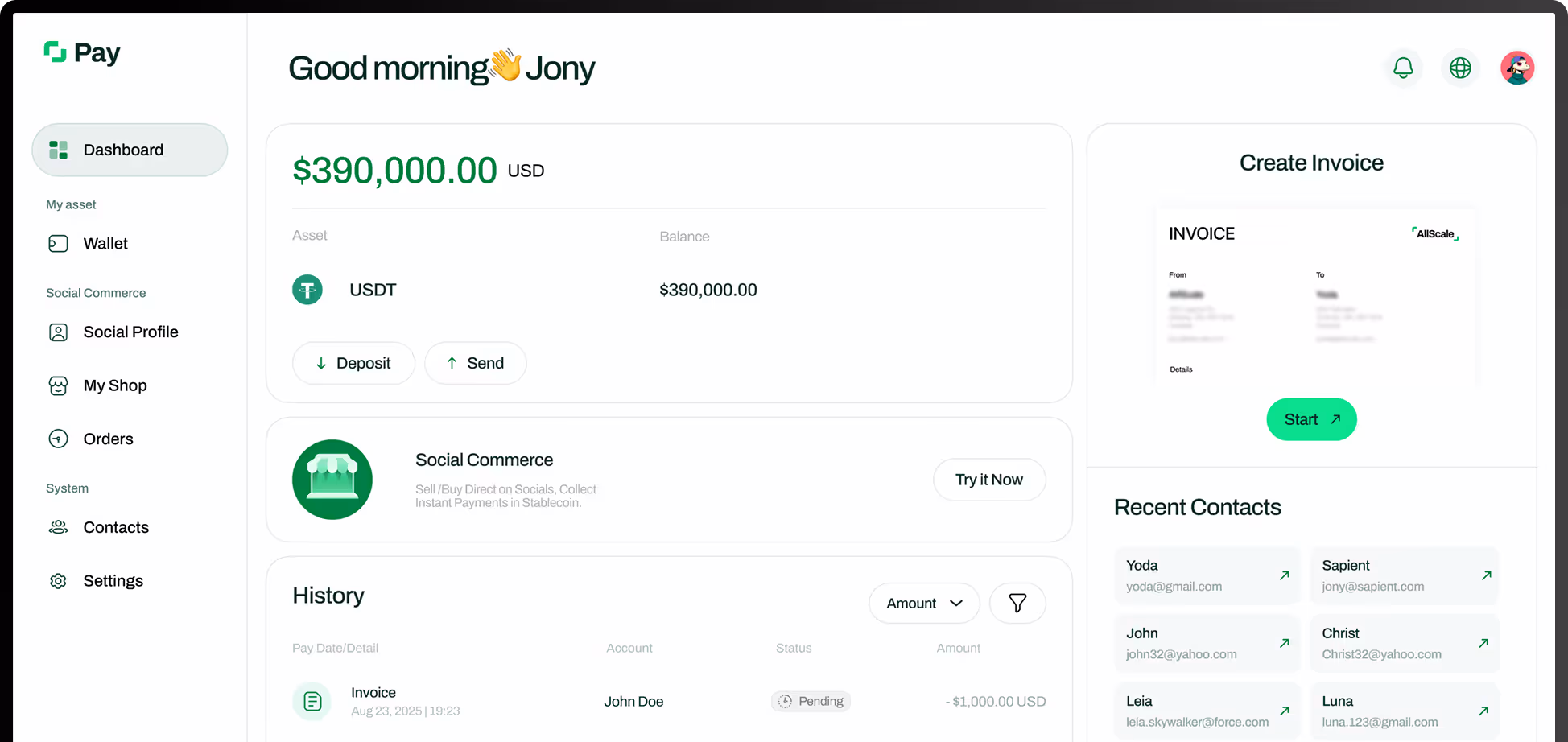This screenshot has width=1568, height=742.
Task: Open arrow icon for Luna contact
Action: 1483,711
